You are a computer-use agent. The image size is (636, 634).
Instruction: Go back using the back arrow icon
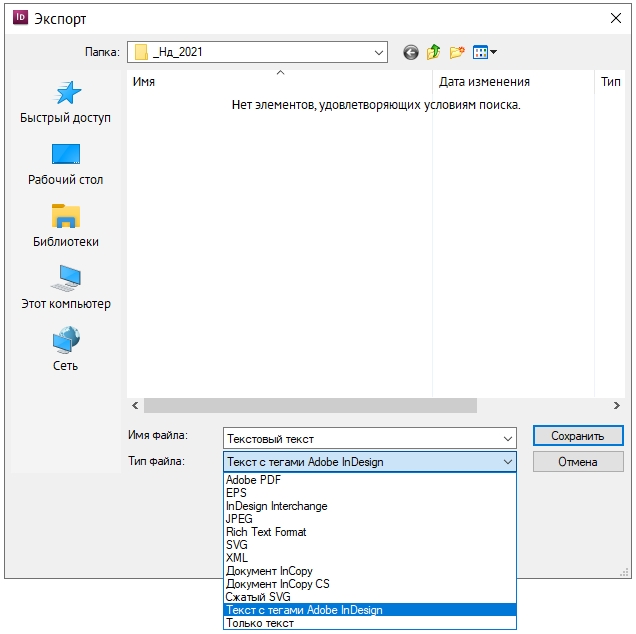click(410, 52)
